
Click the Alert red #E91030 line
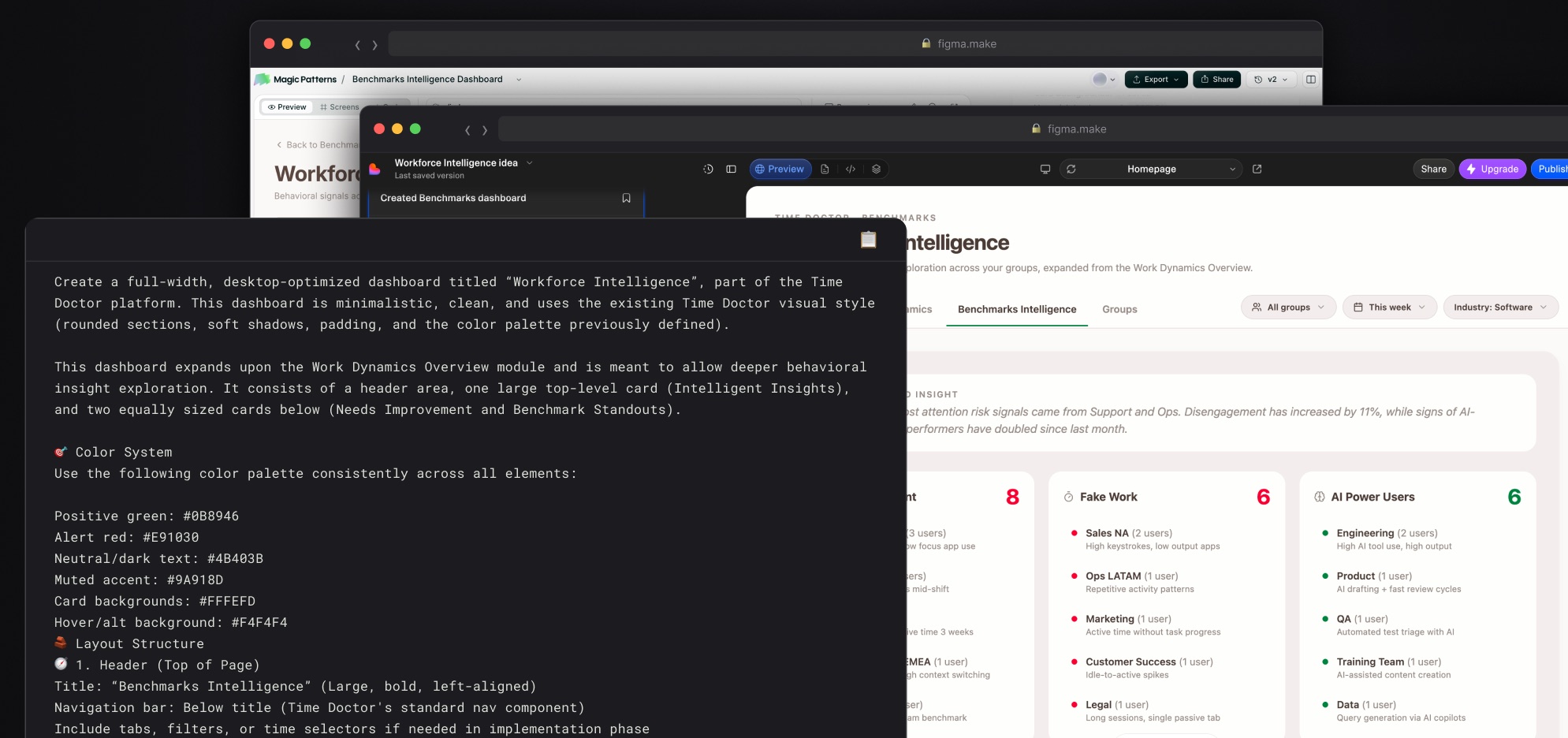pos(127,537)
